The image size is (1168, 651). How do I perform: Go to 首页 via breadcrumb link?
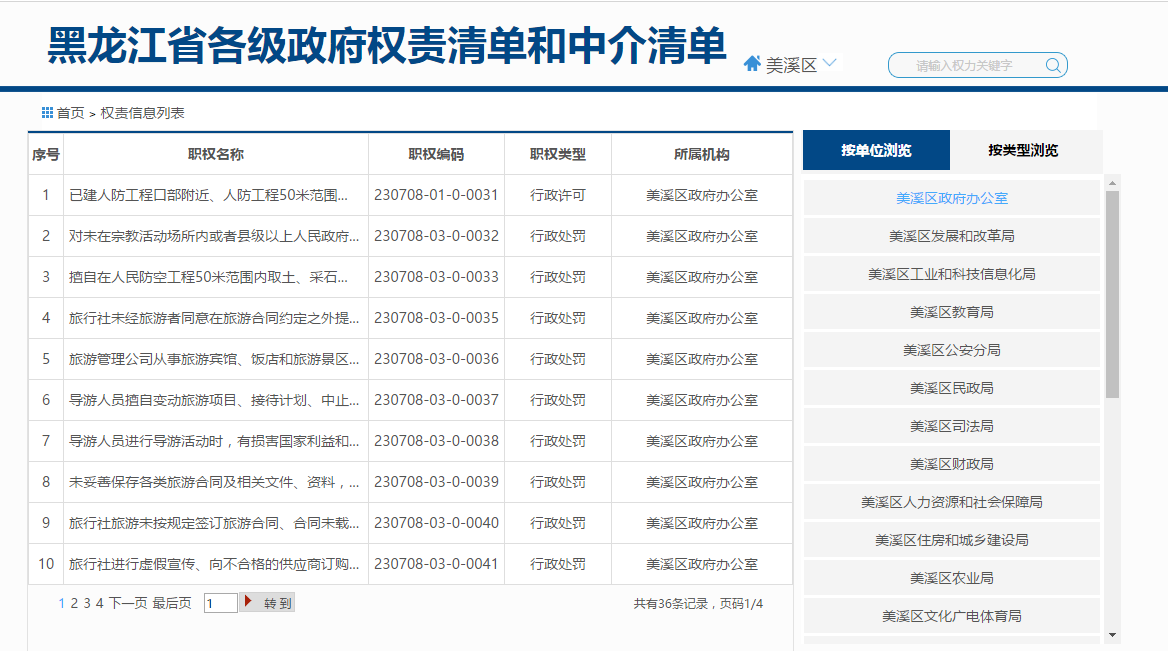pyautogui.click(x=71, y=113)
